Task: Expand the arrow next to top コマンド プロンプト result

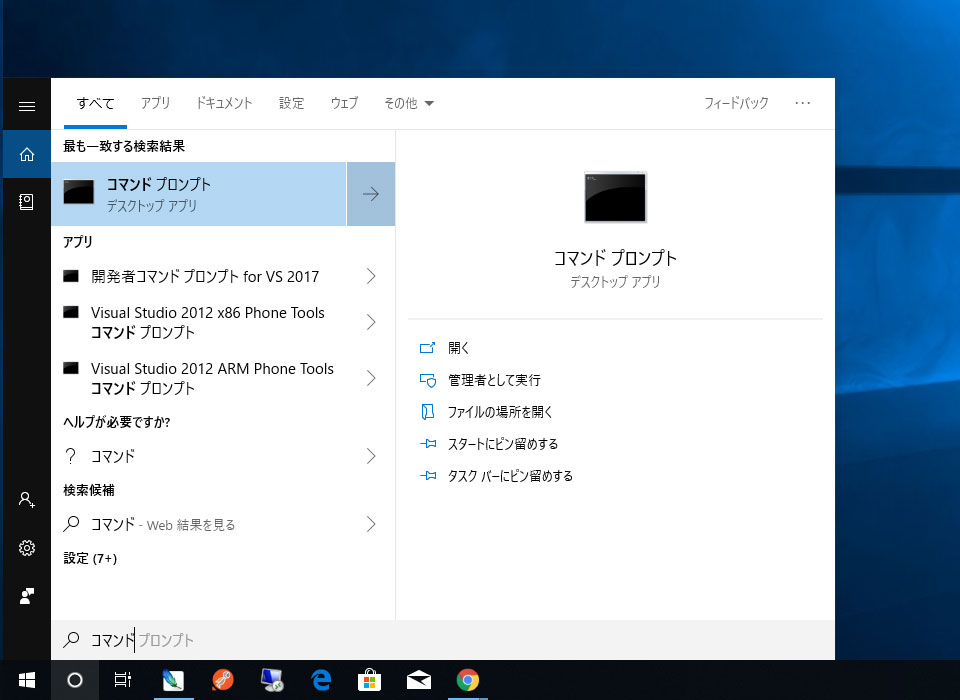Action: click(x=371, y=194)
